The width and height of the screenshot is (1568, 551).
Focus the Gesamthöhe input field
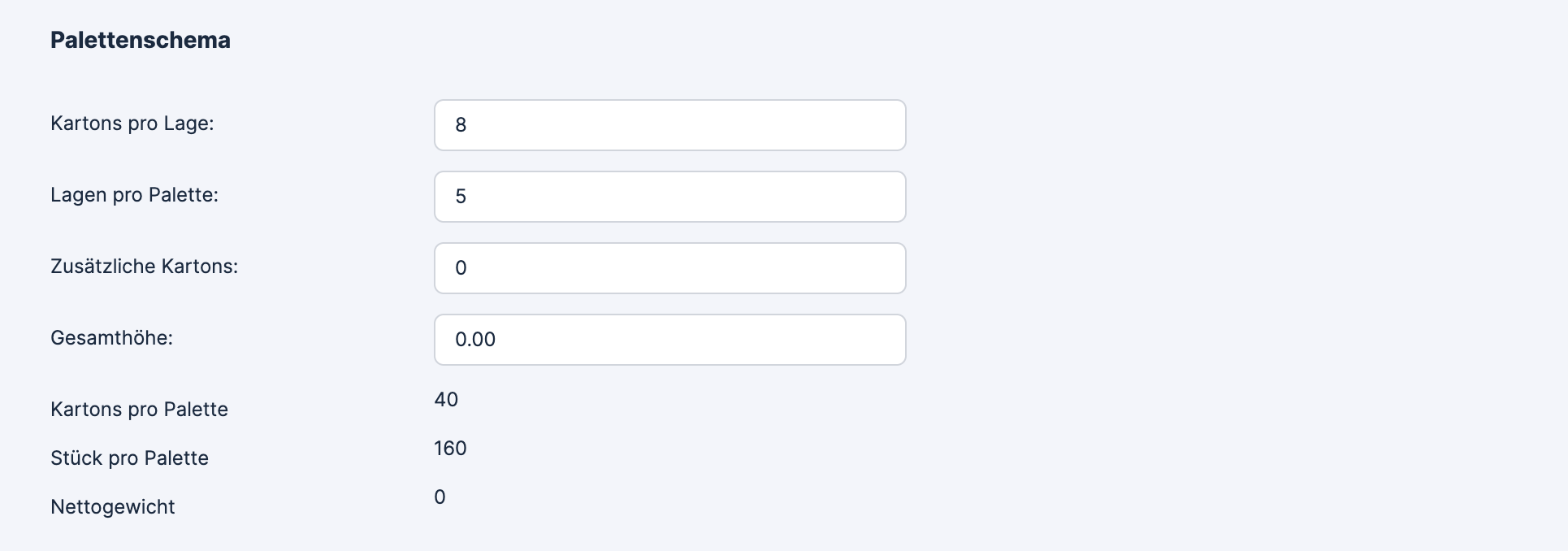tap(669, 339)
